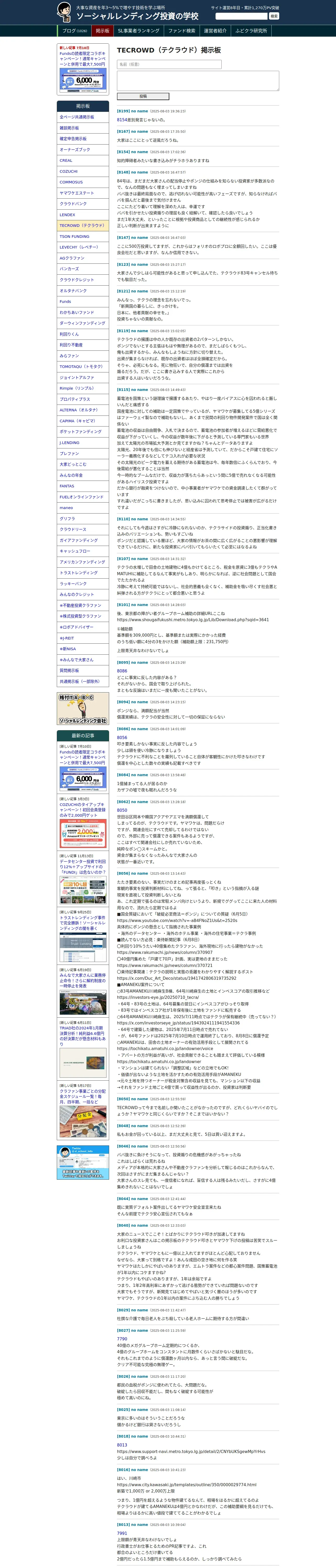This screenshot has height=1568, width=336.
Task: Open TOMOTAQU（トモタク）board link
Action: (83, 366)
